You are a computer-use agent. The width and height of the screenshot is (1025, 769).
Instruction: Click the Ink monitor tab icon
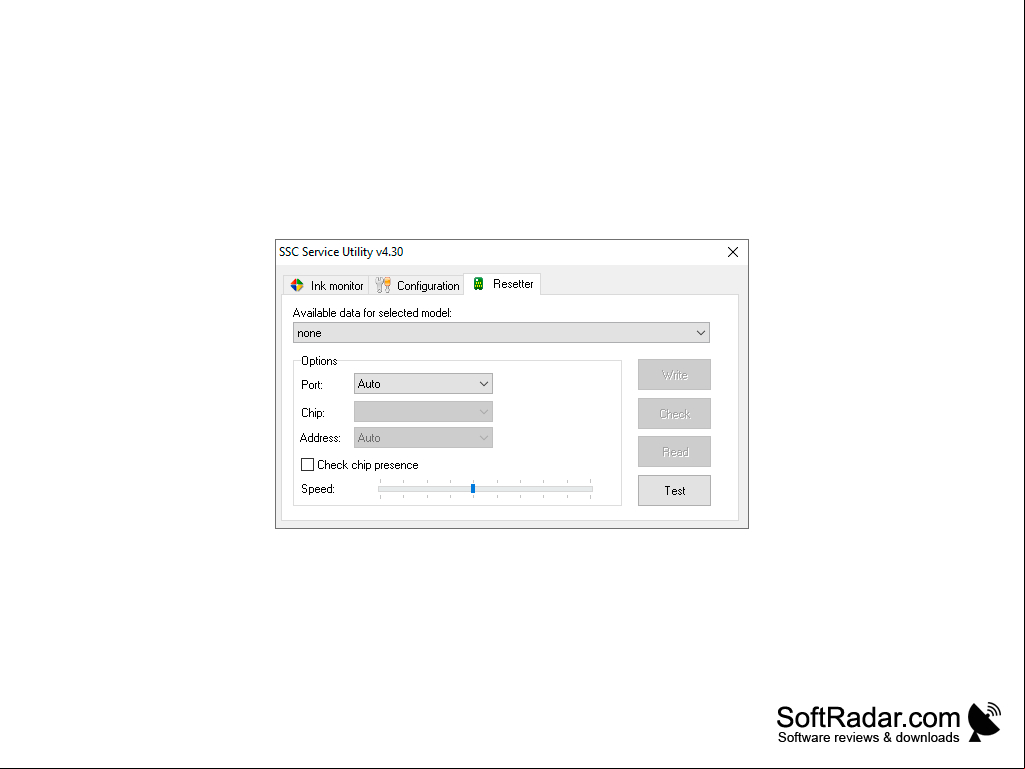click(x=297, y=285)
